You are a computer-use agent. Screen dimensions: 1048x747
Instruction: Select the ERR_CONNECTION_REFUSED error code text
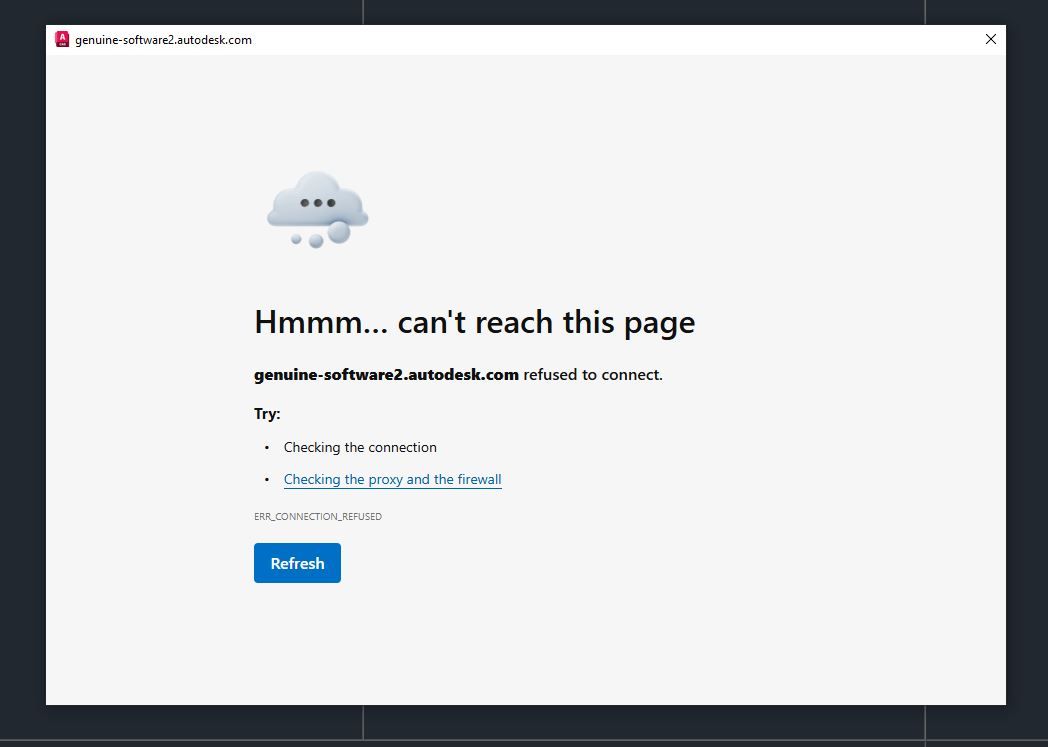318,516
